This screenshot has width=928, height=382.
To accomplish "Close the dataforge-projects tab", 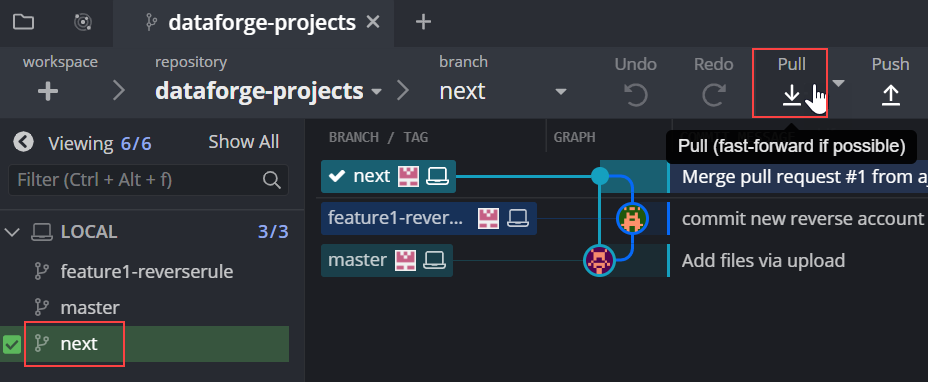I will (x=373, y=23).
